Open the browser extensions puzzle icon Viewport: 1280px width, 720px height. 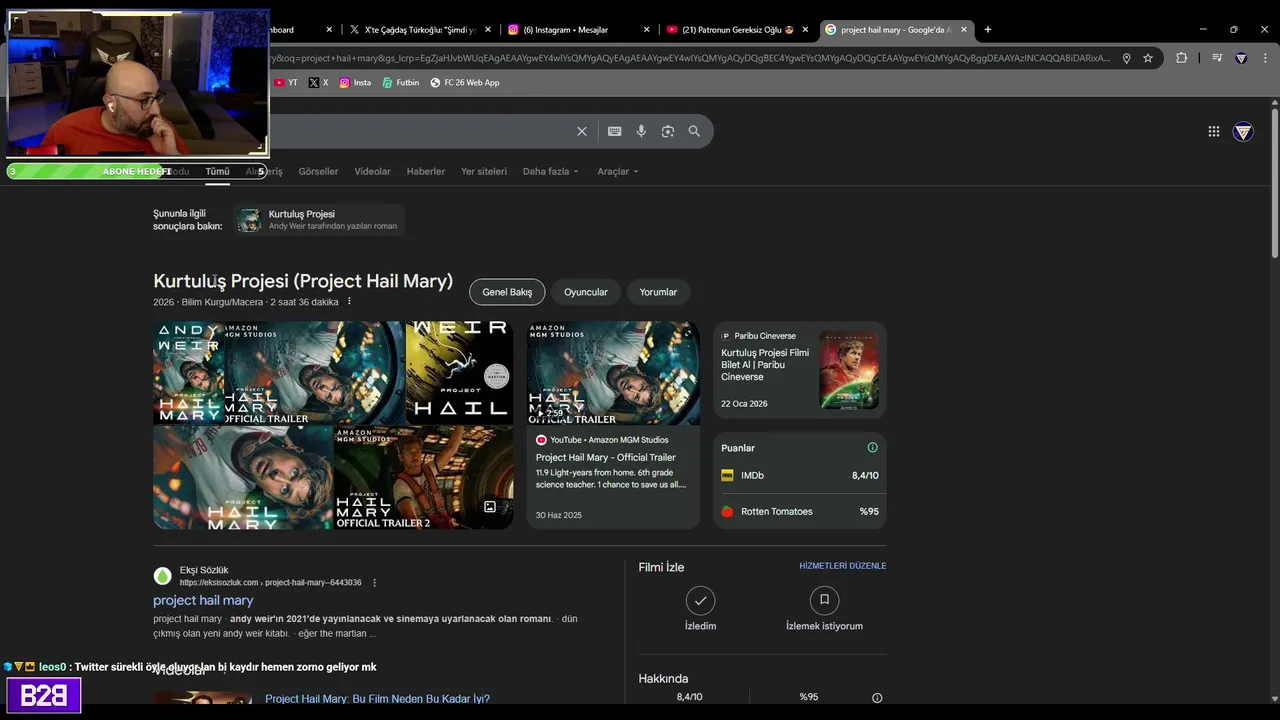(1181, 58)
